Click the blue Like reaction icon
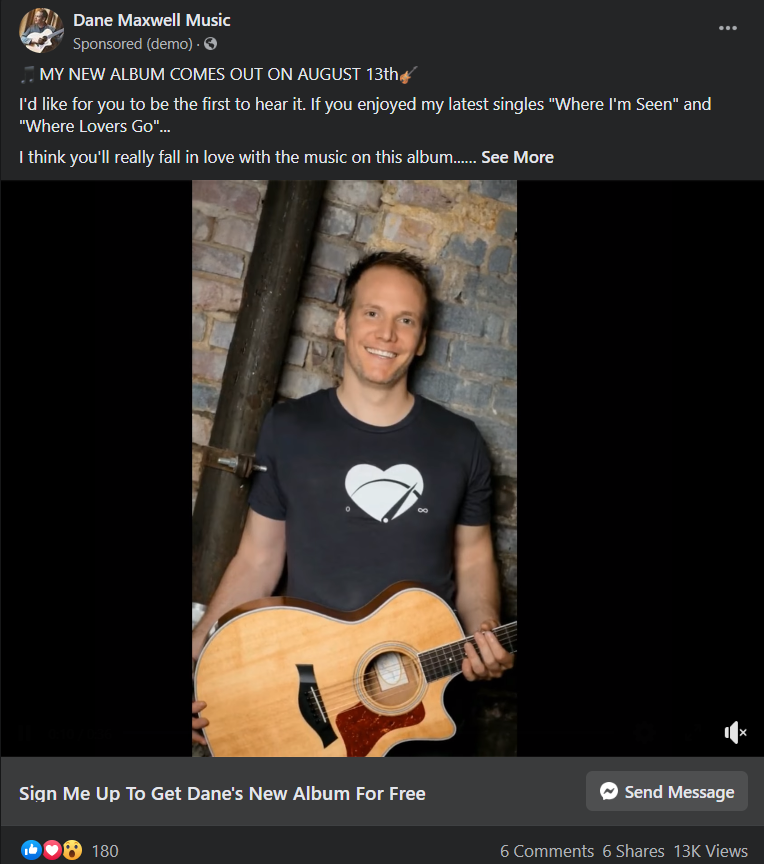 [x=31, y=850]
